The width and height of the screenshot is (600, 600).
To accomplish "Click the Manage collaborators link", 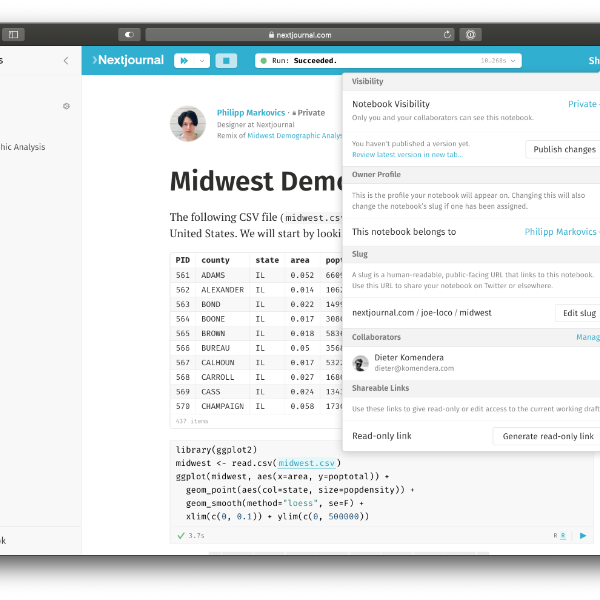I will tap(588, 337).
